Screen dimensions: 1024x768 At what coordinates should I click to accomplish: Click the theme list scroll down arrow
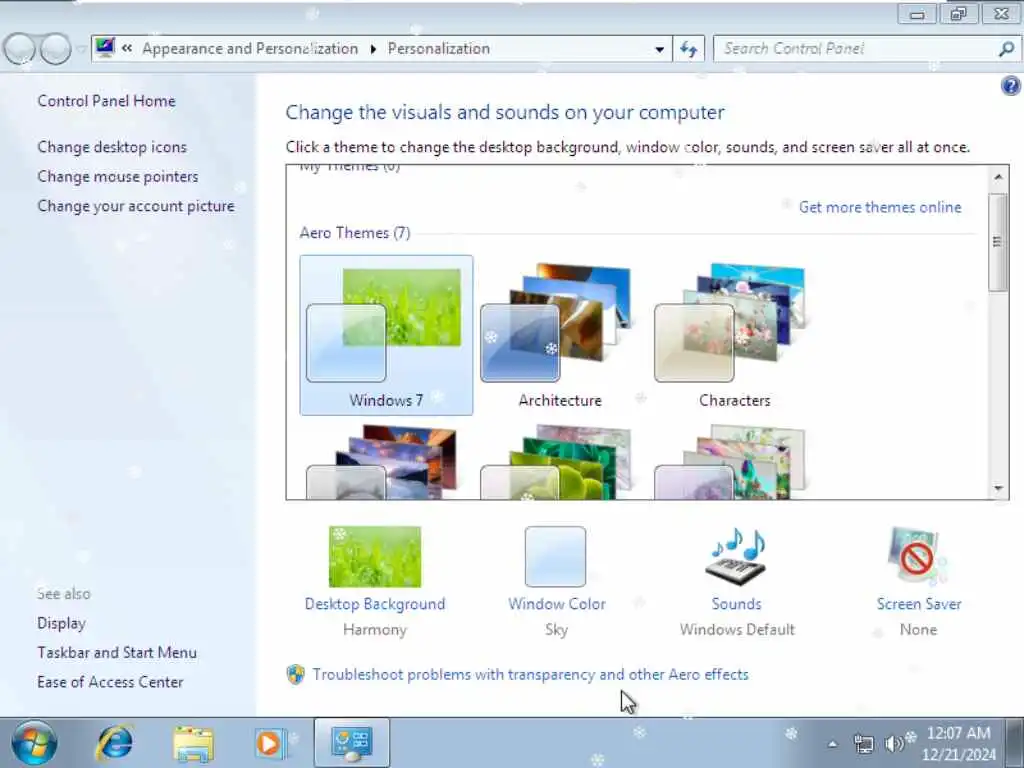coord(998,488)
